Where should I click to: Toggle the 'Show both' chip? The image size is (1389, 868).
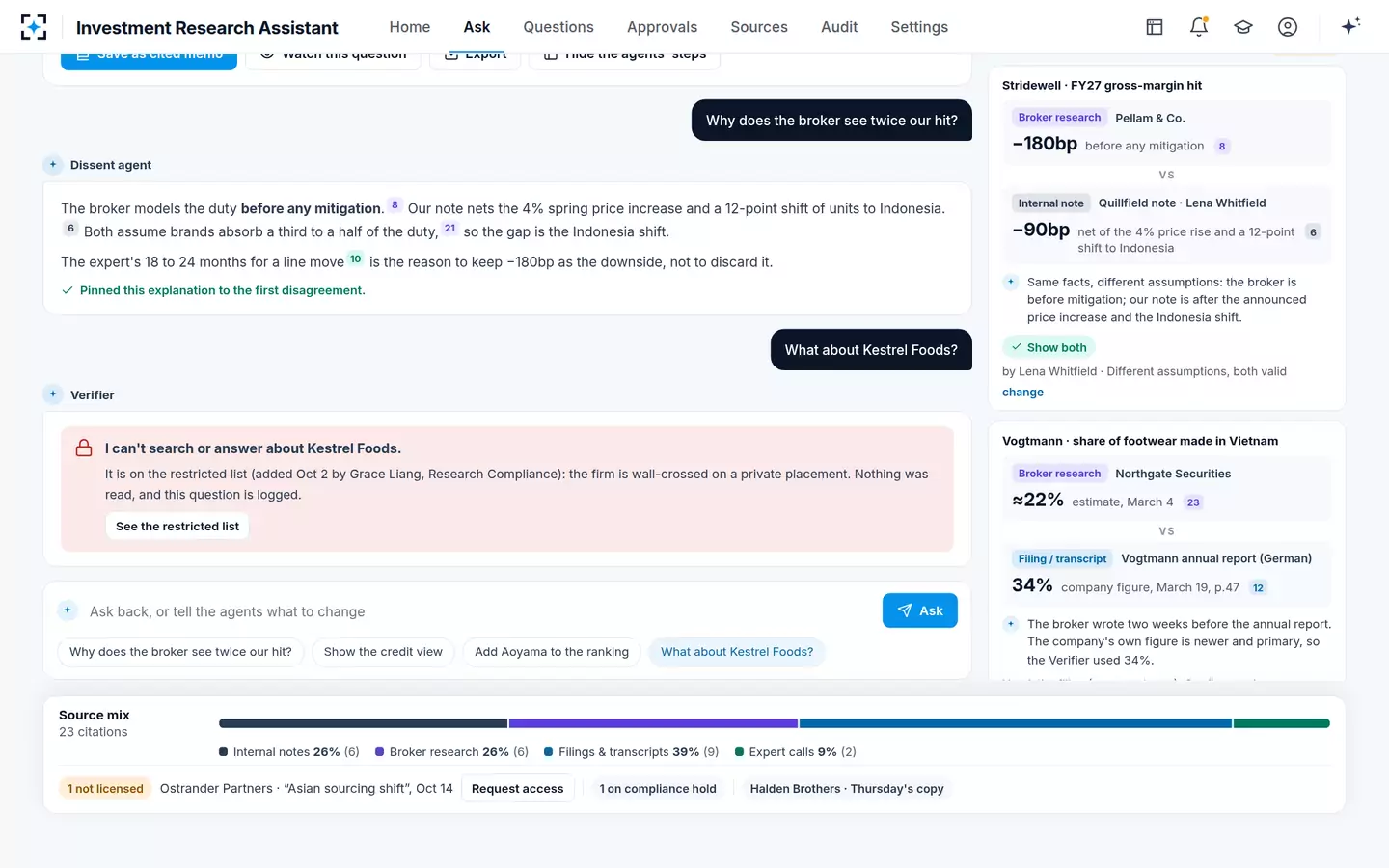[x=1049, y=347]
